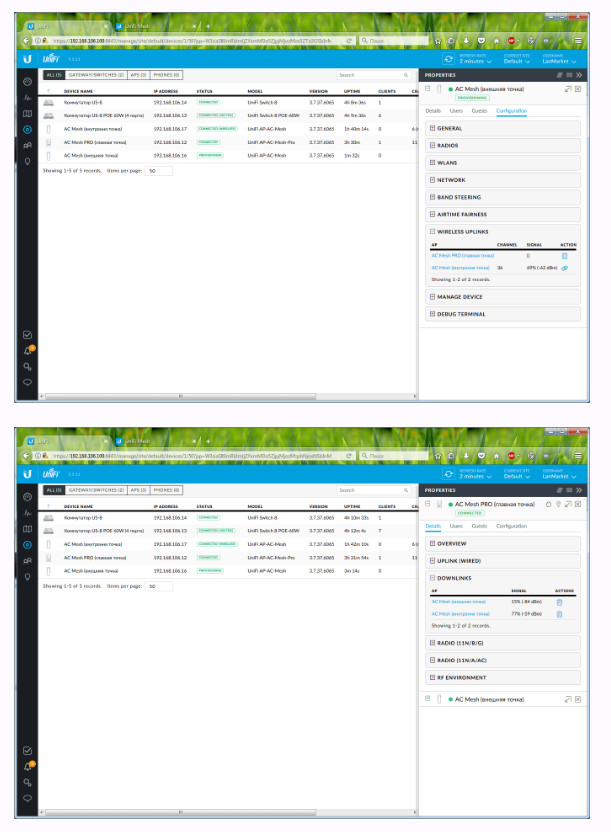611x832 pixels.
Task: Select row 192.168.106.14 in upper device list
Action: coord(228,102)
